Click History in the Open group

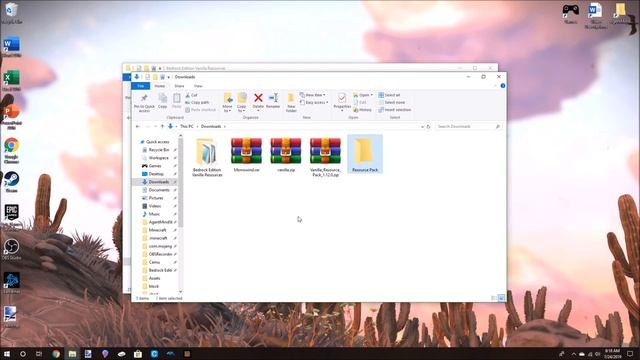362,110
